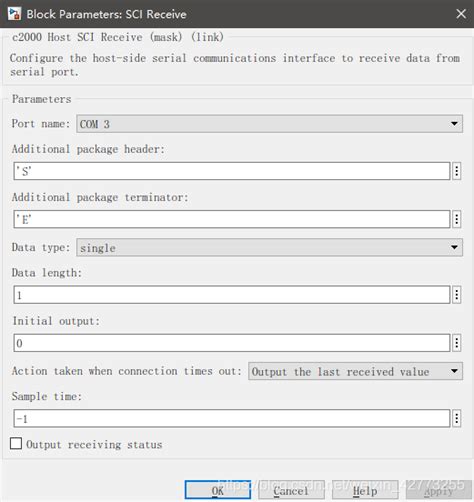Open options menu beside Additional package terminator field

(x=457, y=219)
